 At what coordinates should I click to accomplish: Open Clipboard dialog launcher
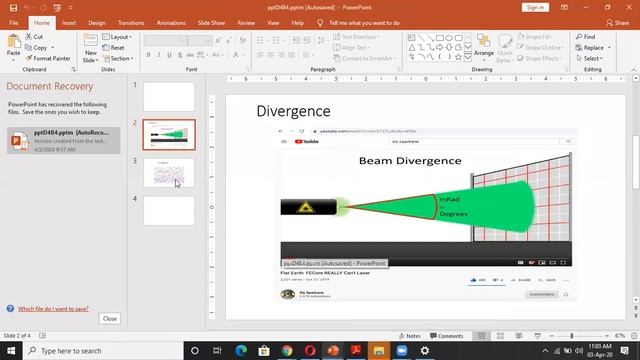(73, 69)
